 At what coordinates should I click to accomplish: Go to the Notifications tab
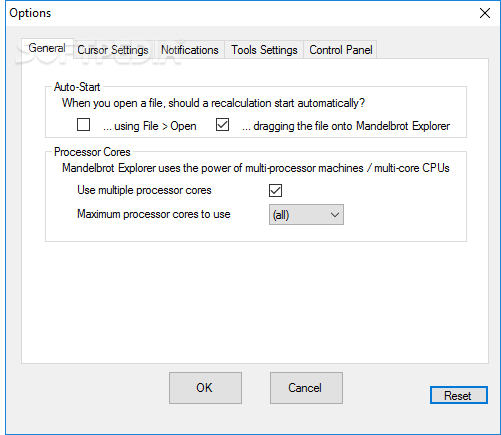[x=190, y=50]
